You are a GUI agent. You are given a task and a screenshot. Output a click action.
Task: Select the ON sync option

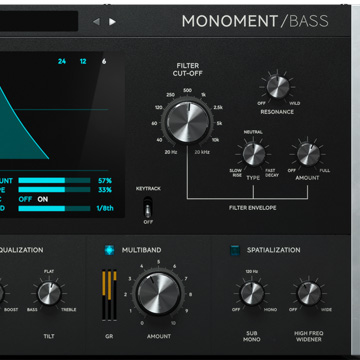tap(43, 199)
